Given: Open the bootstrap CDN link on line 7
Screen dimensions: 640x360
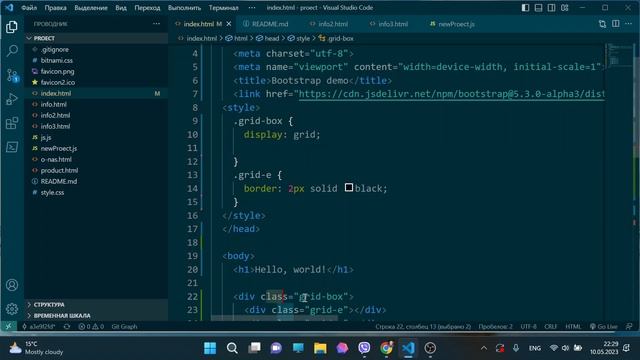Looking at the screenshot, I should click(451, 94).
